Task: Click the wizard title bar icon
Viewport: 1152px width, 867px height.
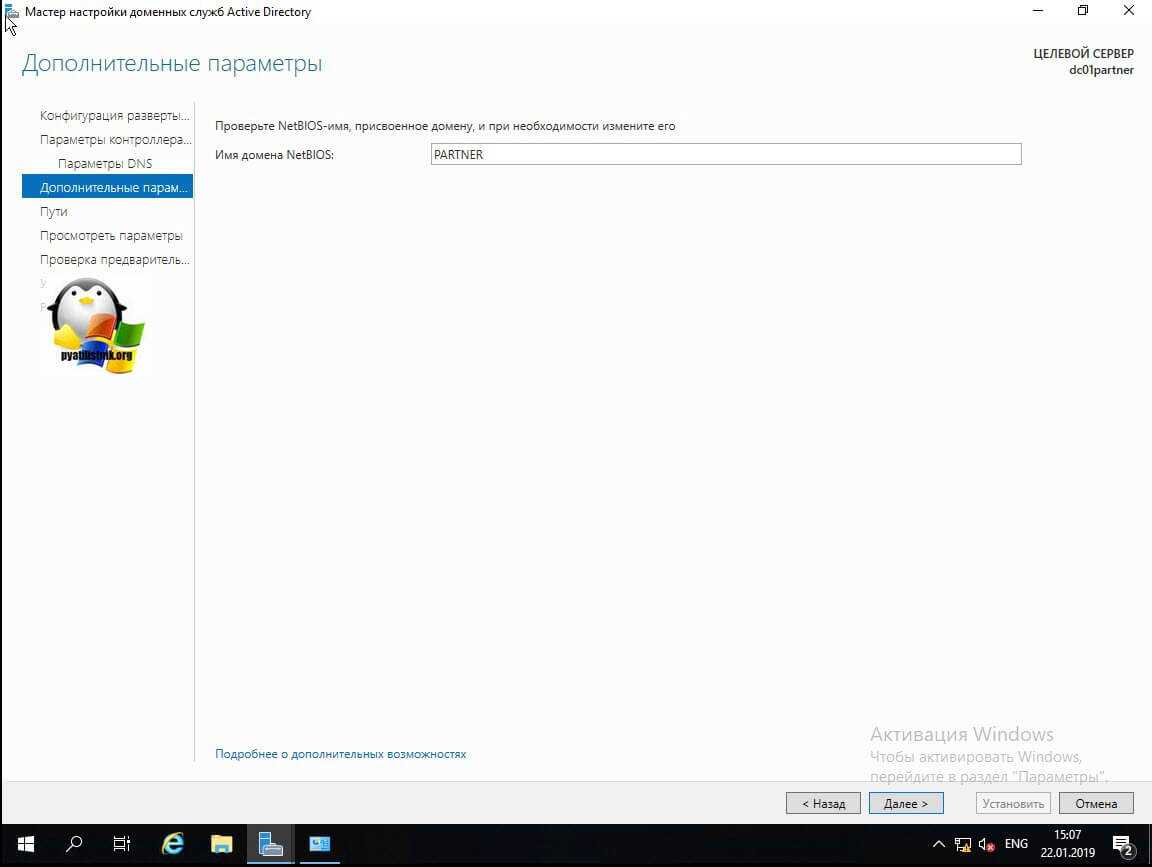Action: pos(12,12)
